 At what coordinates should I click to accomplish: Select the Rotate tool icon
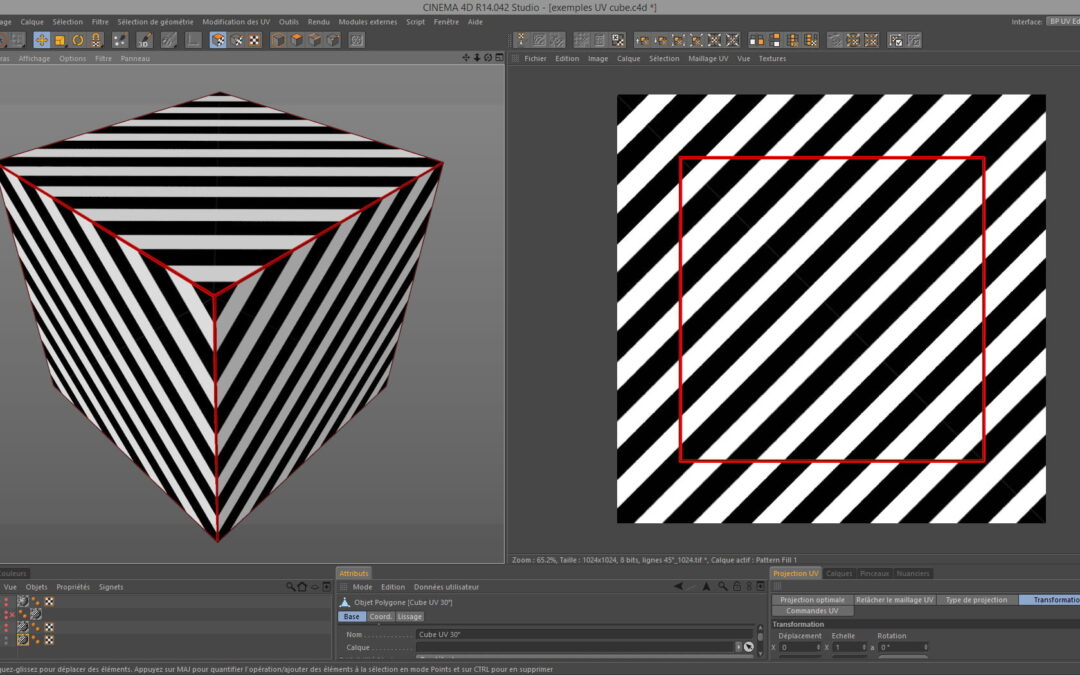(78, 40)
